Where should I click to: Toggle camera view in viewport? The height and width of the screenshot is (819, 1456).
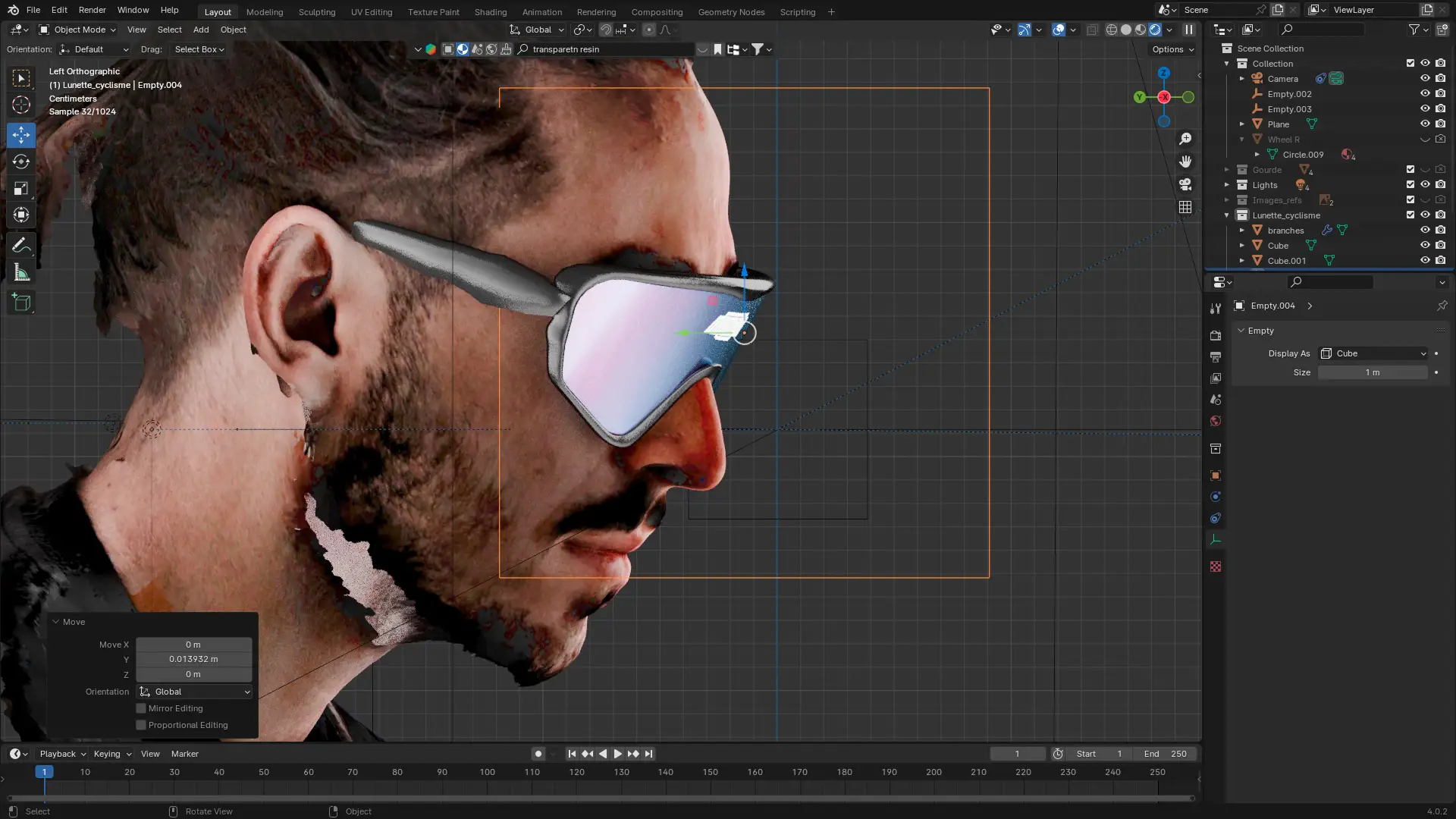[1185, 184]
